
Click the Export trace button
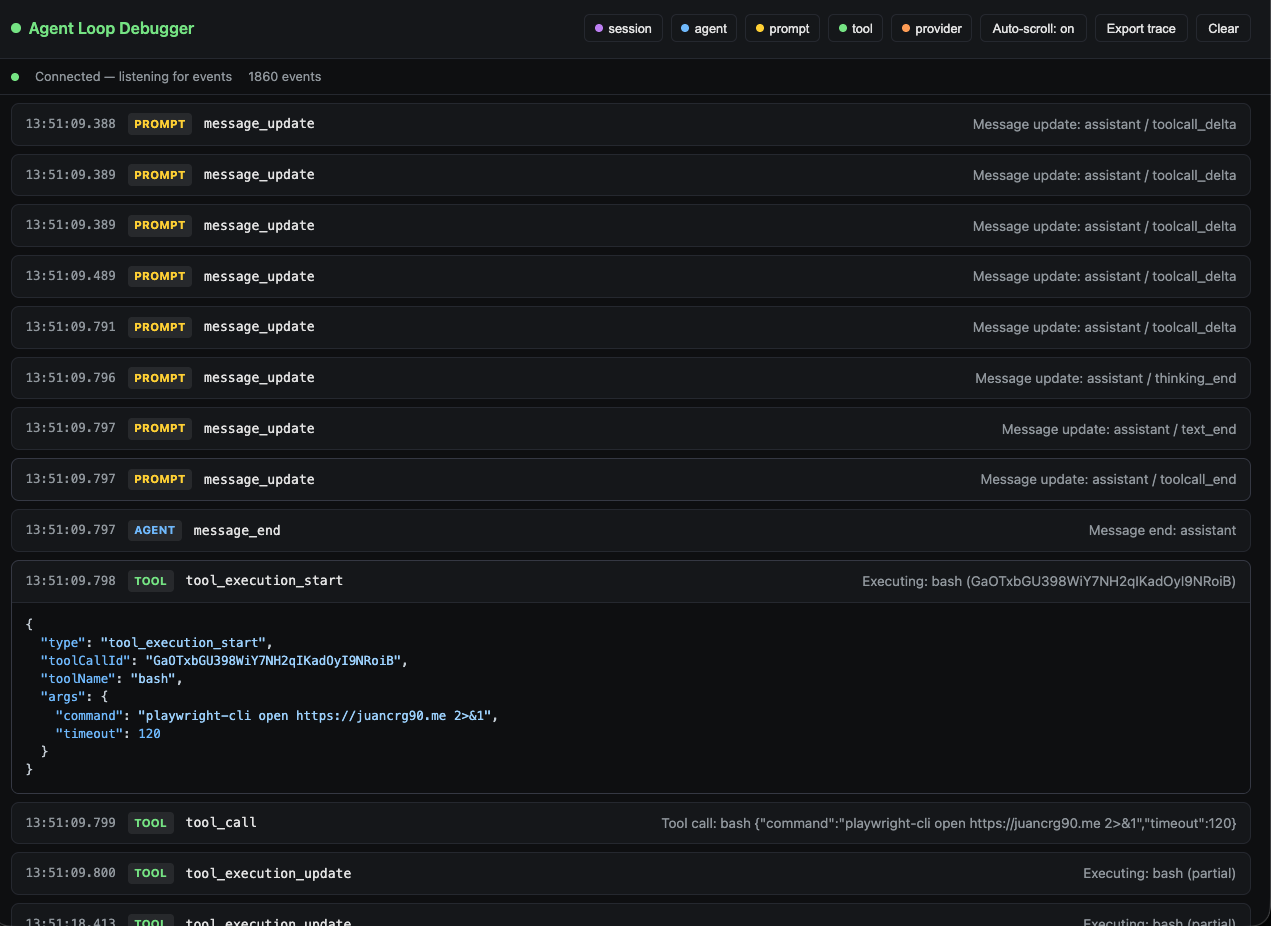pyautogui.click(x=1141, y=28)
